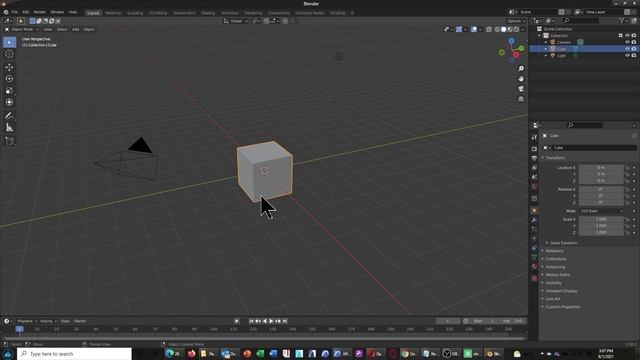Jump to timeline start button

(x=251, y=321)
